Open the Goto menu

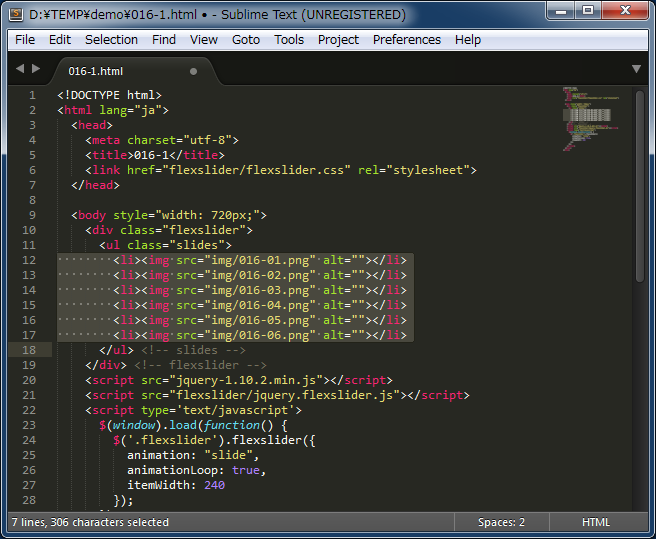pos(246,40)
